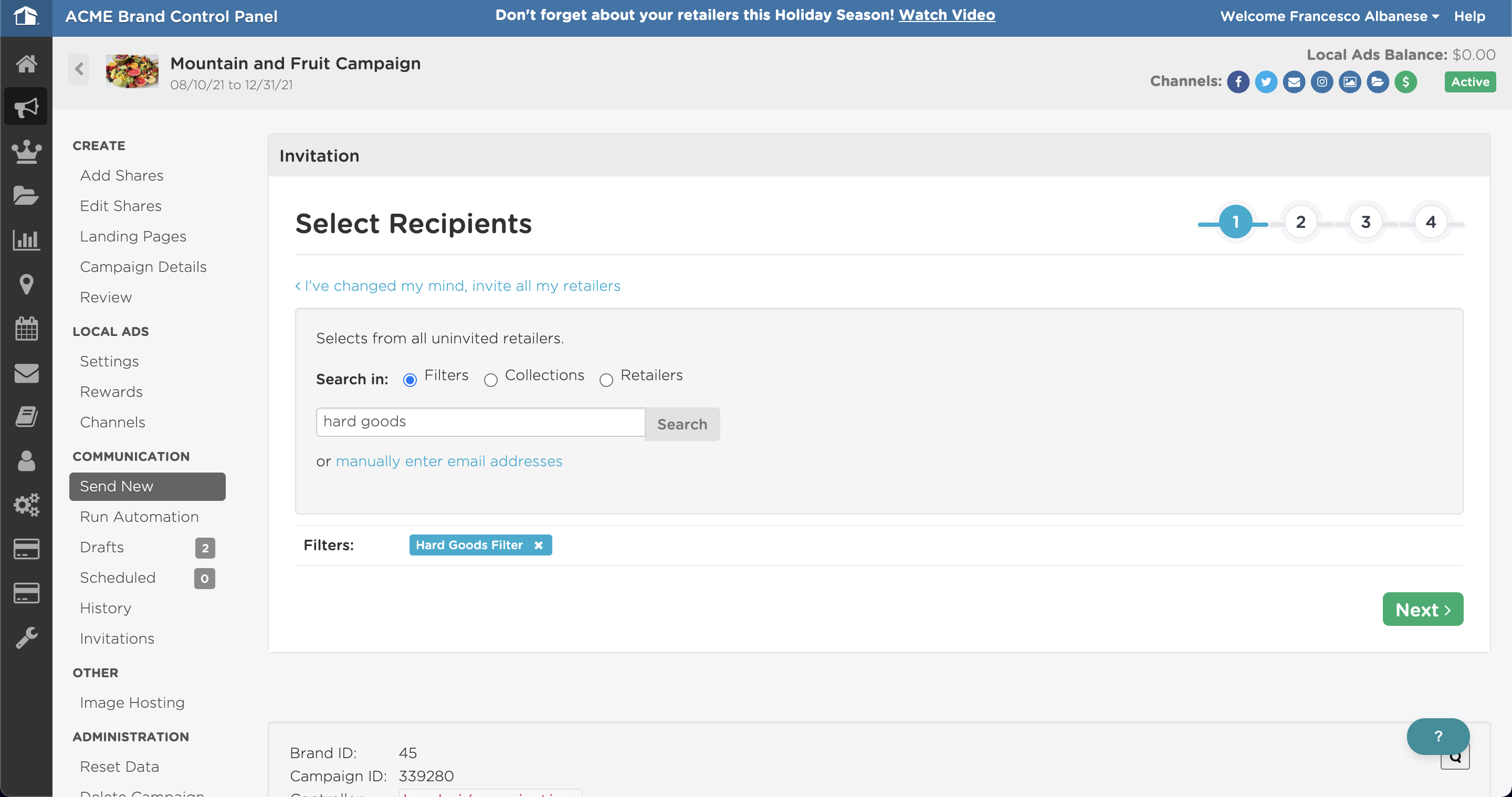Select Send New under Communication
This screenshot has width=1512, height=797.
pyautogui.click(x=148, y=487)
